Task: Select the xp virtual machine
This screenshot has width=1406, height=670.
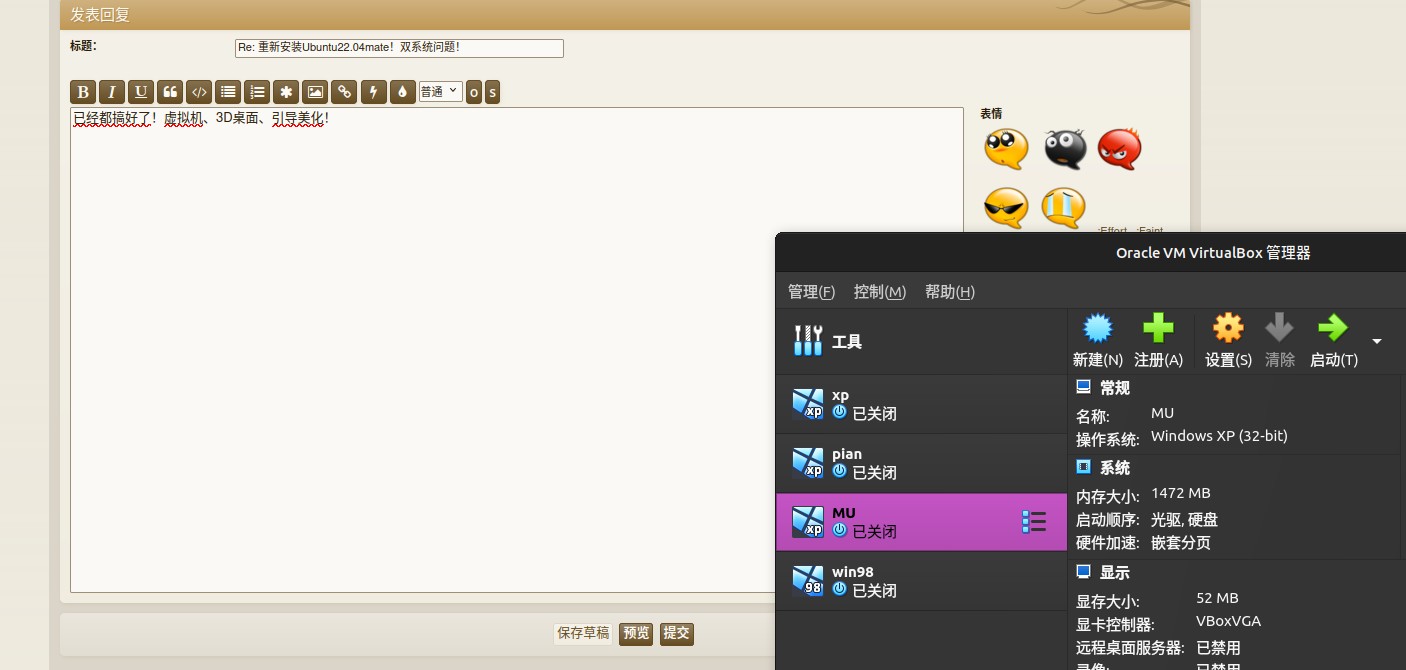Action: coord(921,404)
